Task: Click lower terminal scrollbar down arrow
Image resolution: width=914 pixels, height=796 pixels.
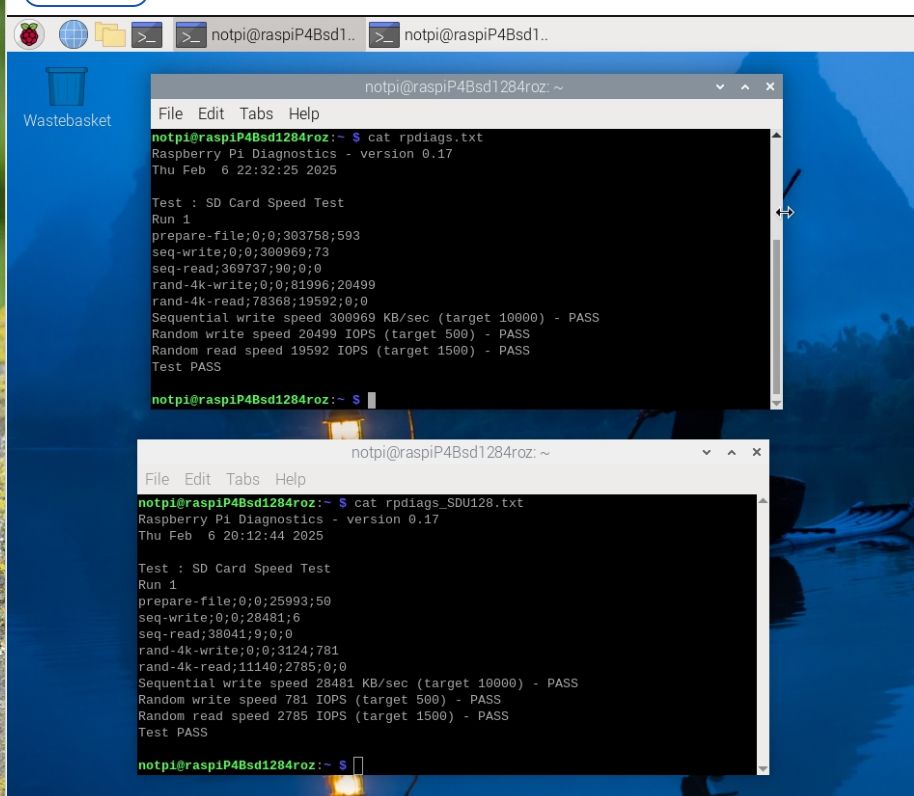Action: pos(762,769)
